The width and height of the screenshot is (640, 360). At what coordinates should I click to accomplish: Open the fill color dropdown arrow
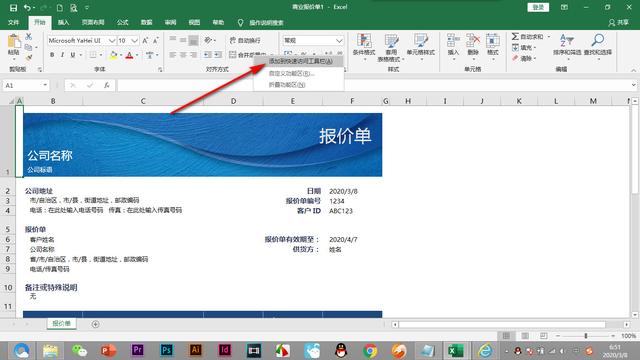click(121, 55)
